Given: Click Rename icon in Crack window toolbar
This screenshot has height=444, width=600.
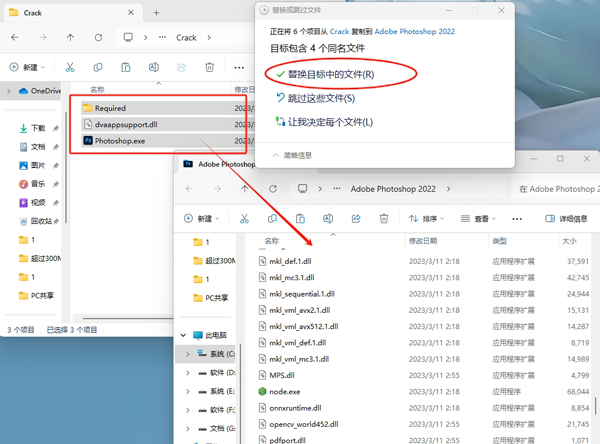Looking at the screenshot, I should pos(153,67).
